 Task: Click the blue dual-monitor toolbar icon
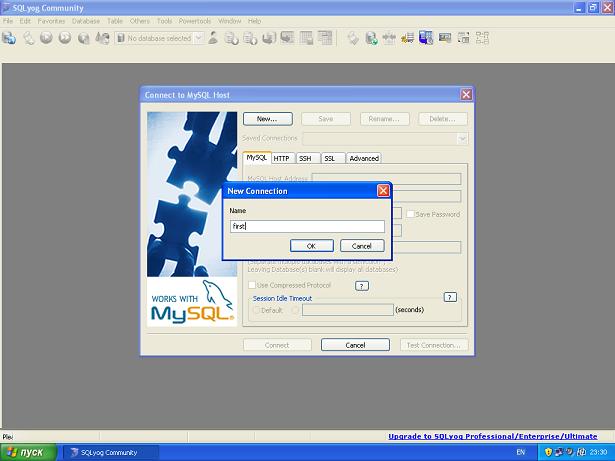[x=426, y=38]
